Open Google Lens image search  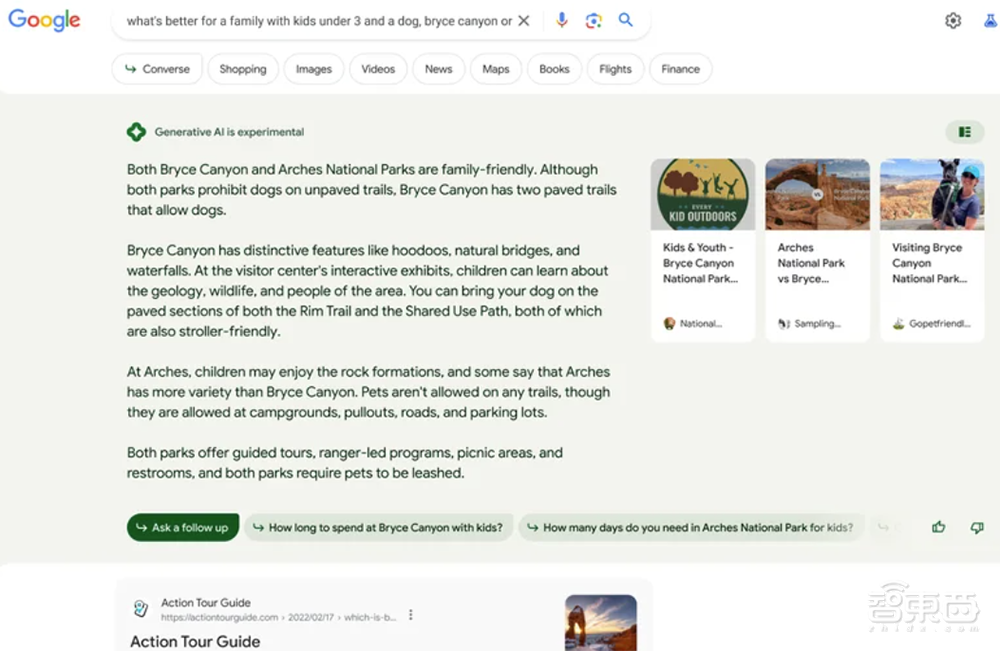pyautogui.click(x=593, y=20)
